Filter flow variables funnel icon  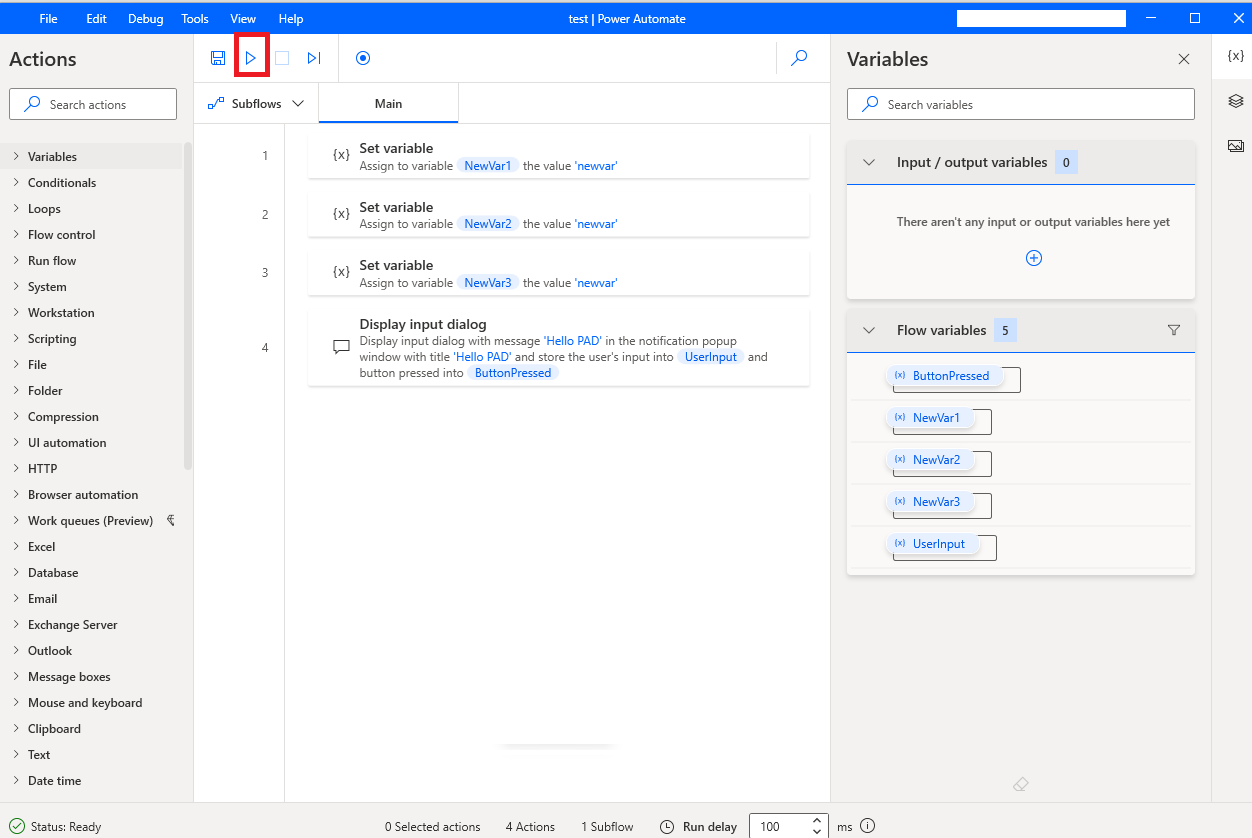click(1174, 330)
